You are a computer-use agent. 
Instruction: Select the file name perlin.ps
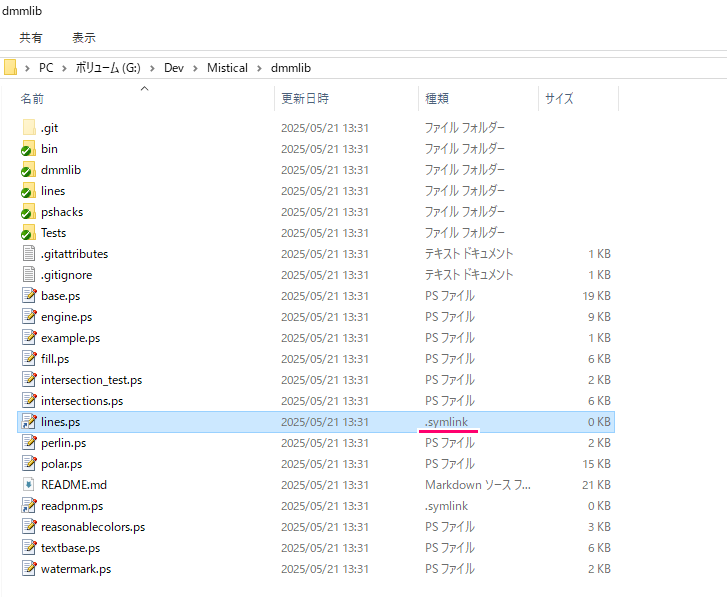(64, 443)
